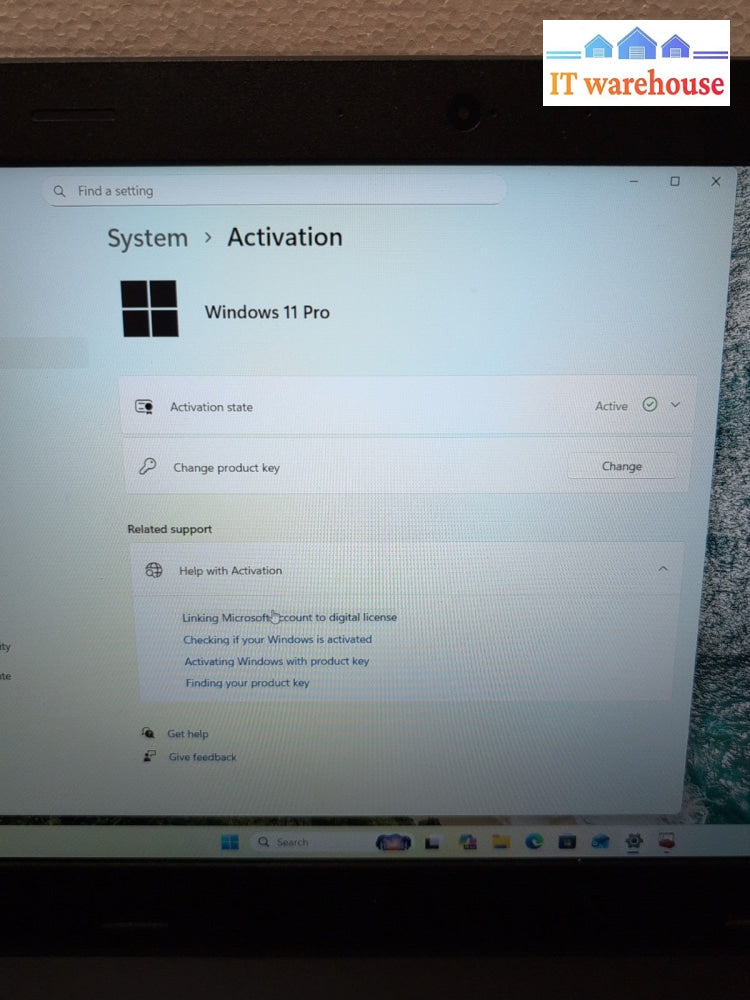Screen dimensions: 750x1000
Task: Open the red taskbar icon at far right
Action: 666,842
